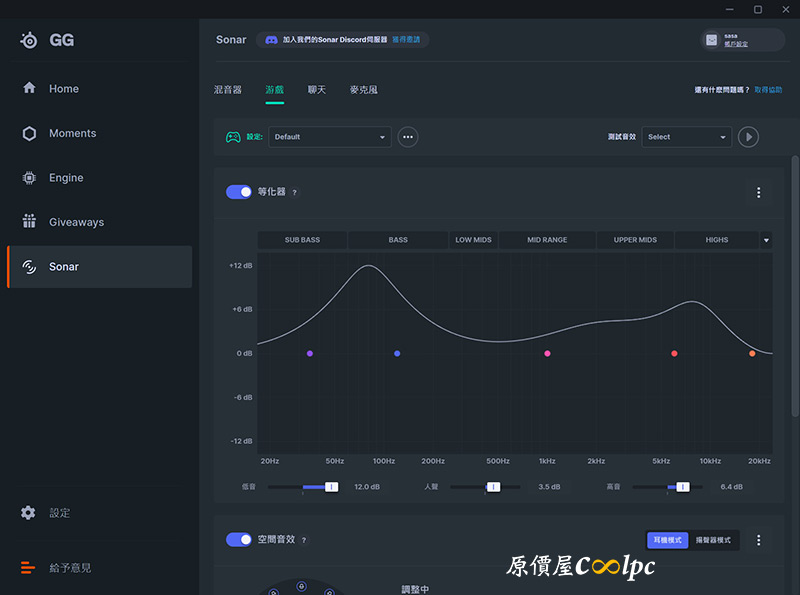Open help tooltip for 等化器
The height and width of the screenshot is (595, 800).
click(x=294, y=192)
